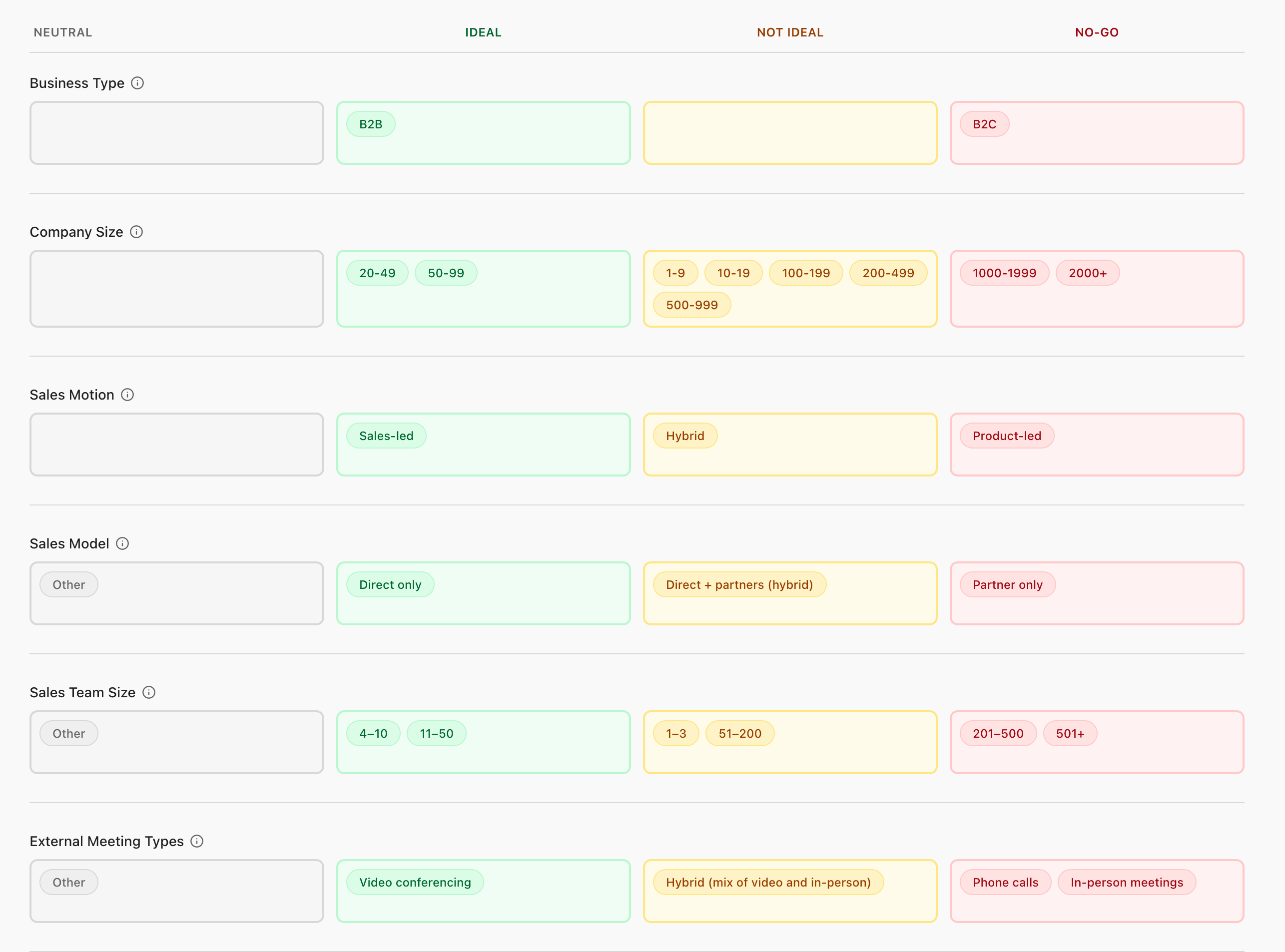The height and width of the screenshot is (952, 1285).
Task: Open the Sales Motion info tooltip icon
Action: click(x=127, y=395)
